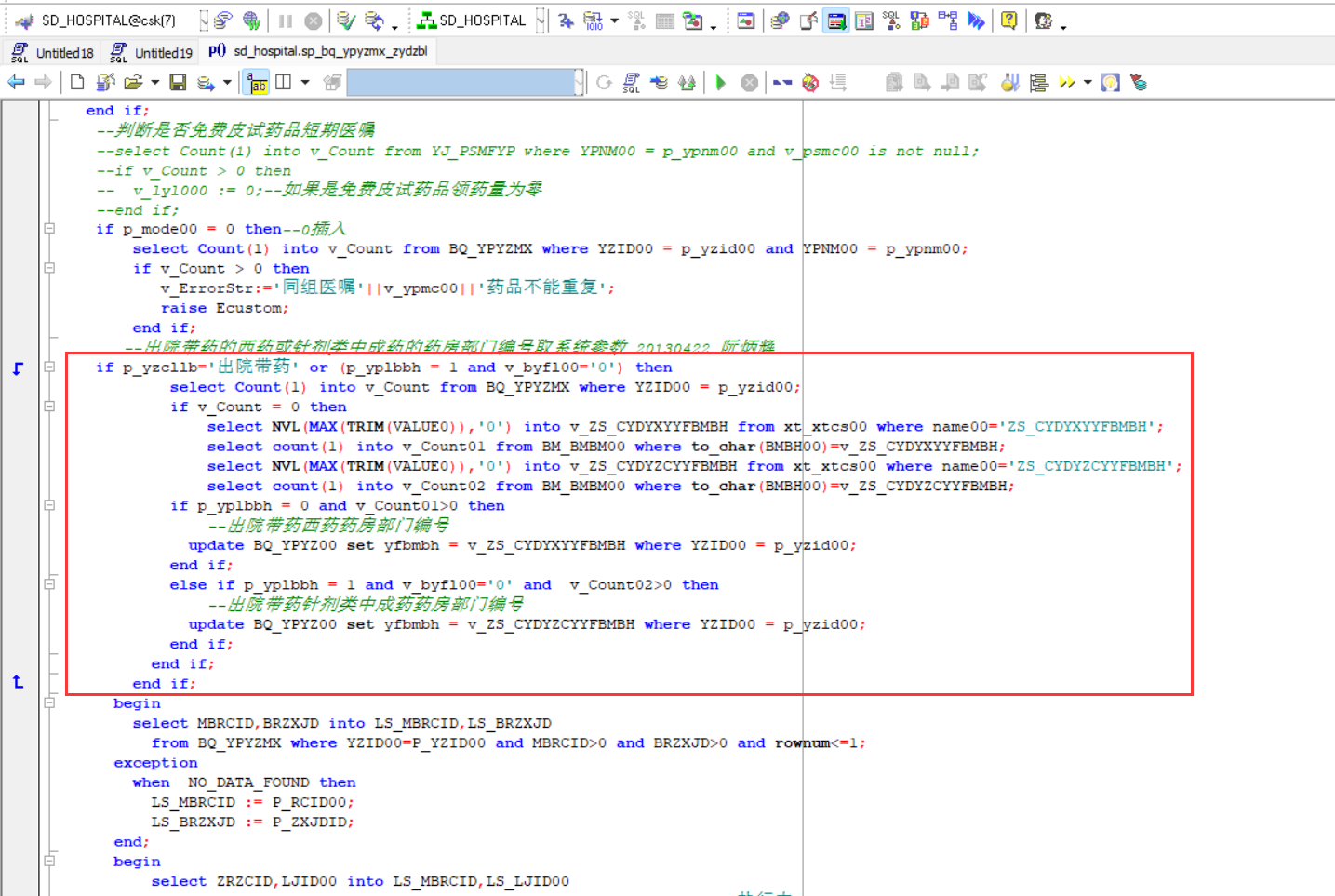Click the pause icon in the top toolbar

coord(286,20)
